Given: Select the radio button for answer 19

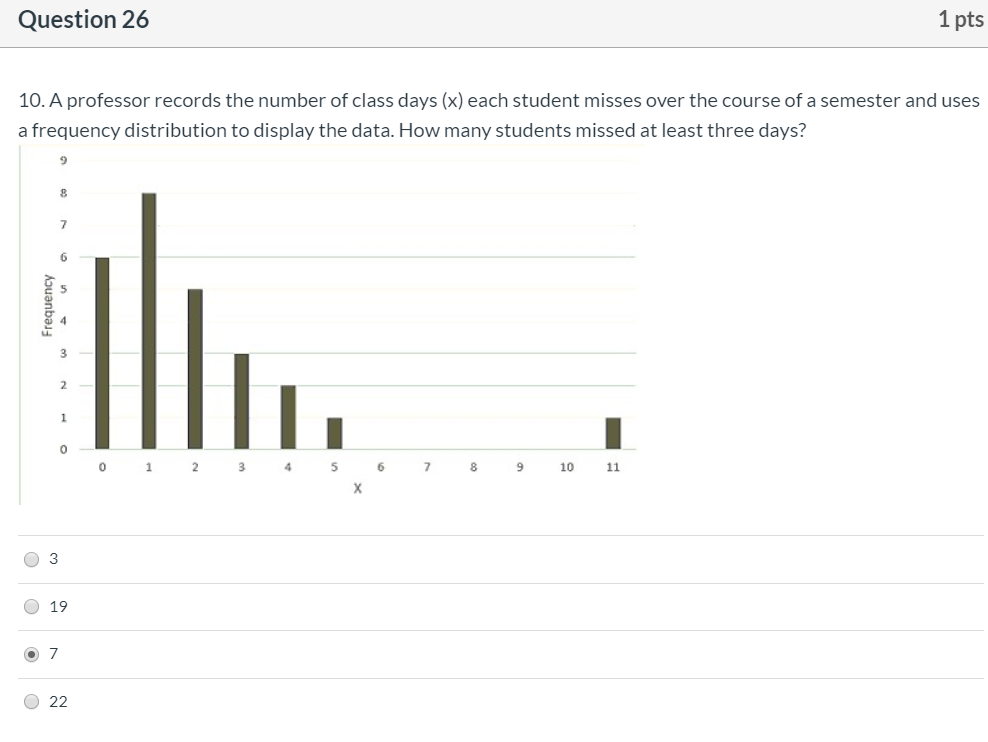Looking at the screenshot, I should (x=31, y=606).
